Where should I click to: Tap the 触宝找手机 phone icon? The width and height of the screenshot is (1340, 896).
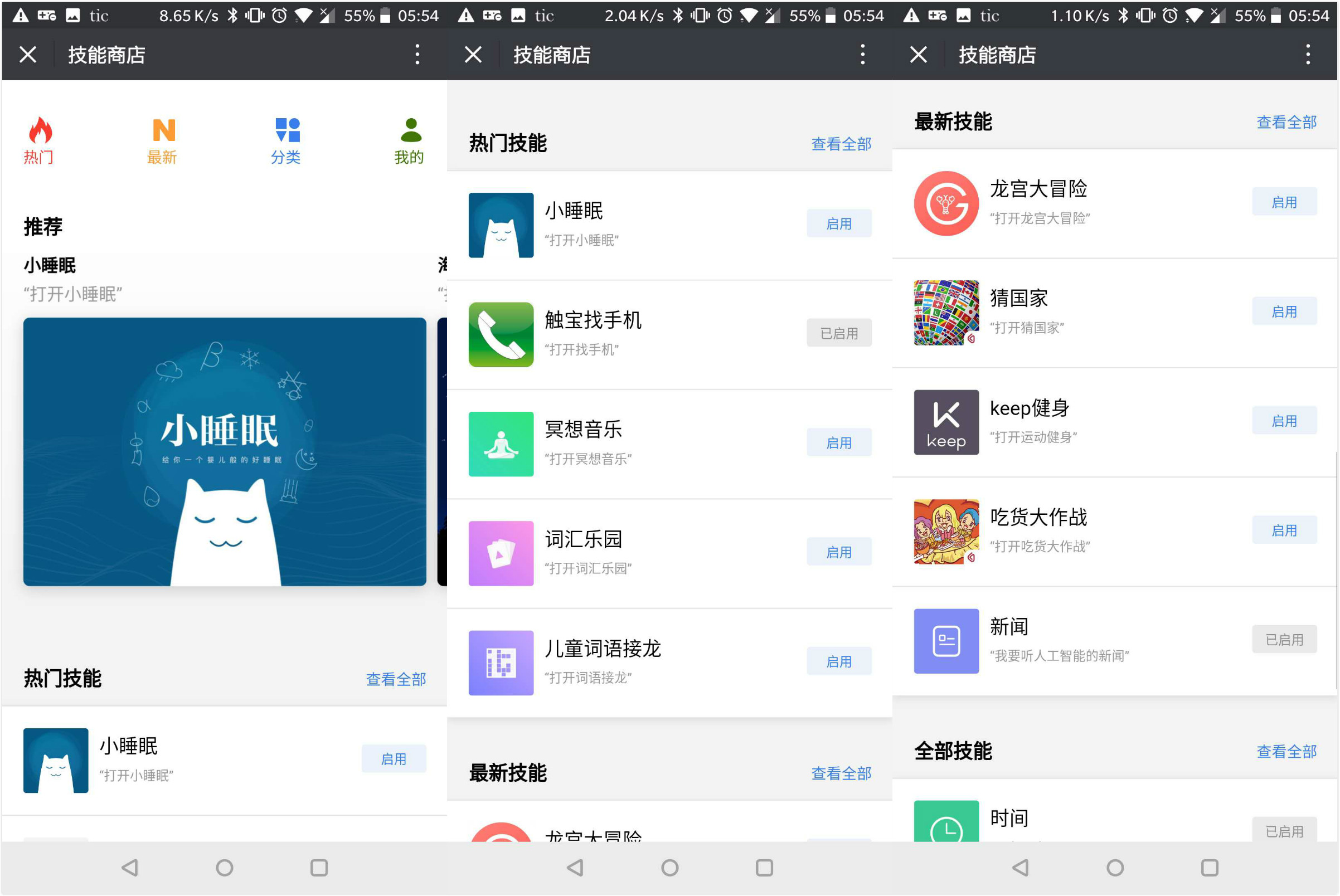501,334
